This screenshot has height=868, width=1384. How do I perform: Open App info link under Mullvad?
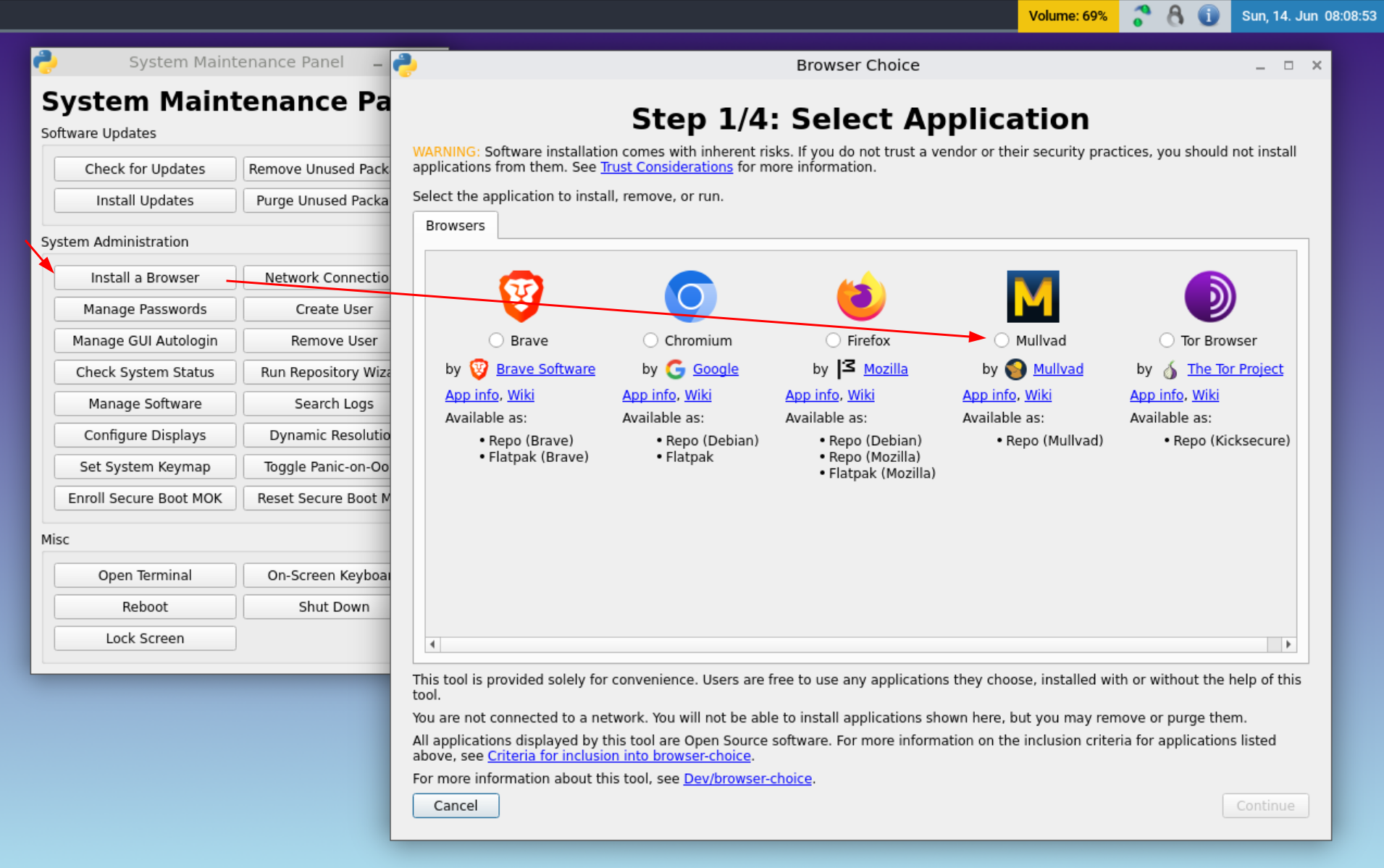click(989, 395)
